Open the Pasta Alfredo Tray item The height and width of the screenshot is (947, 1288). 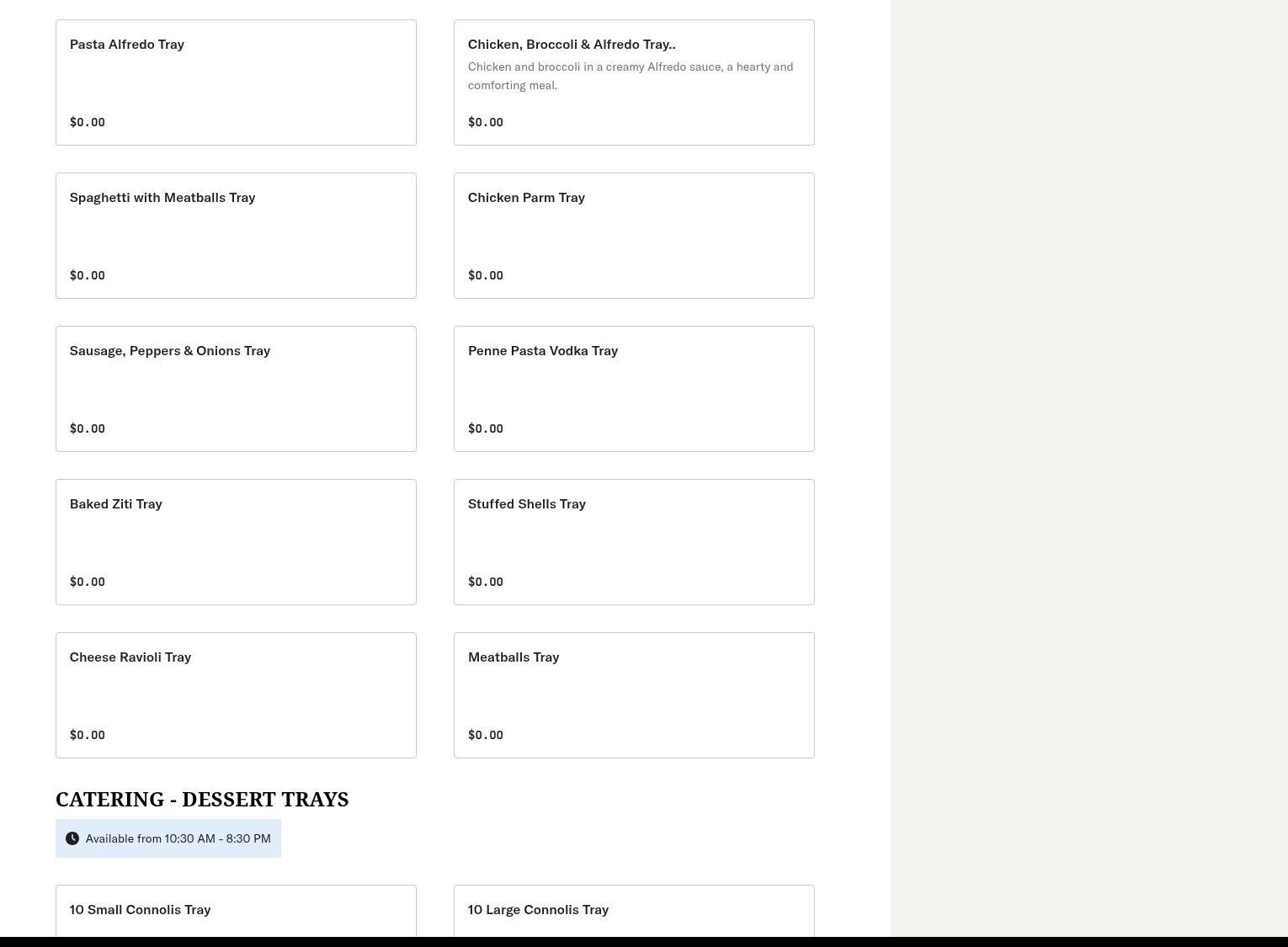pyautogui.click(x=236, y=82)
